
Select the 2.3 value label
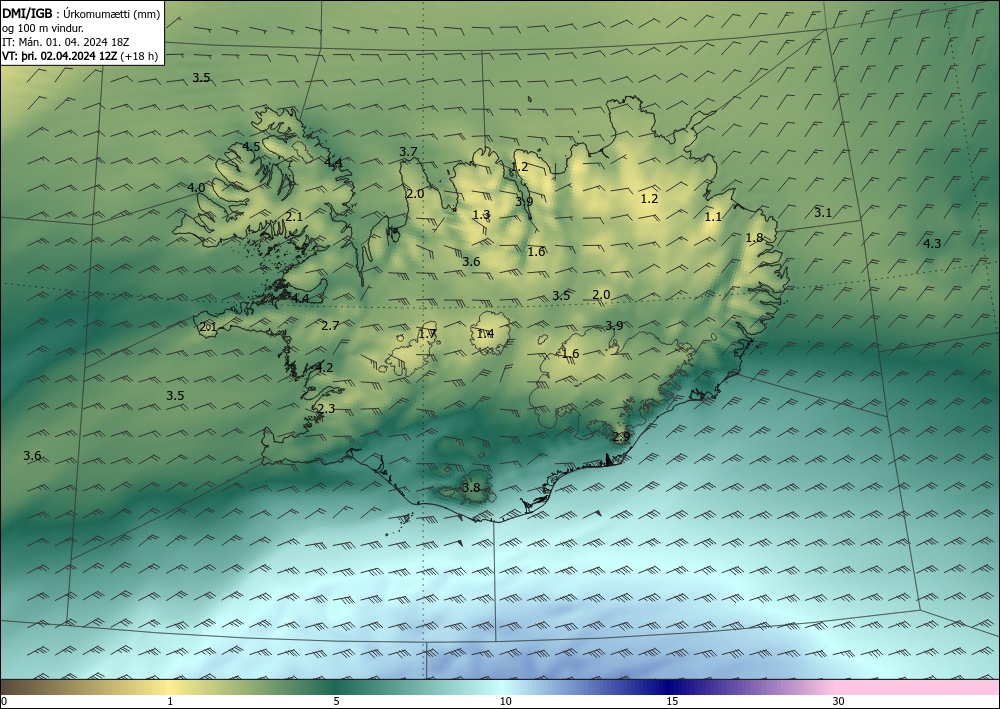(326, 409)
